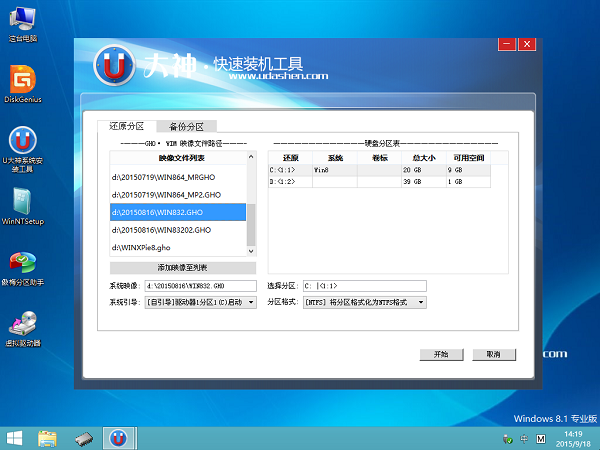Switch to the 还原分区 tab
This screenshot has height=450, width=600.
pyautogui.click(x=127, y=126)
